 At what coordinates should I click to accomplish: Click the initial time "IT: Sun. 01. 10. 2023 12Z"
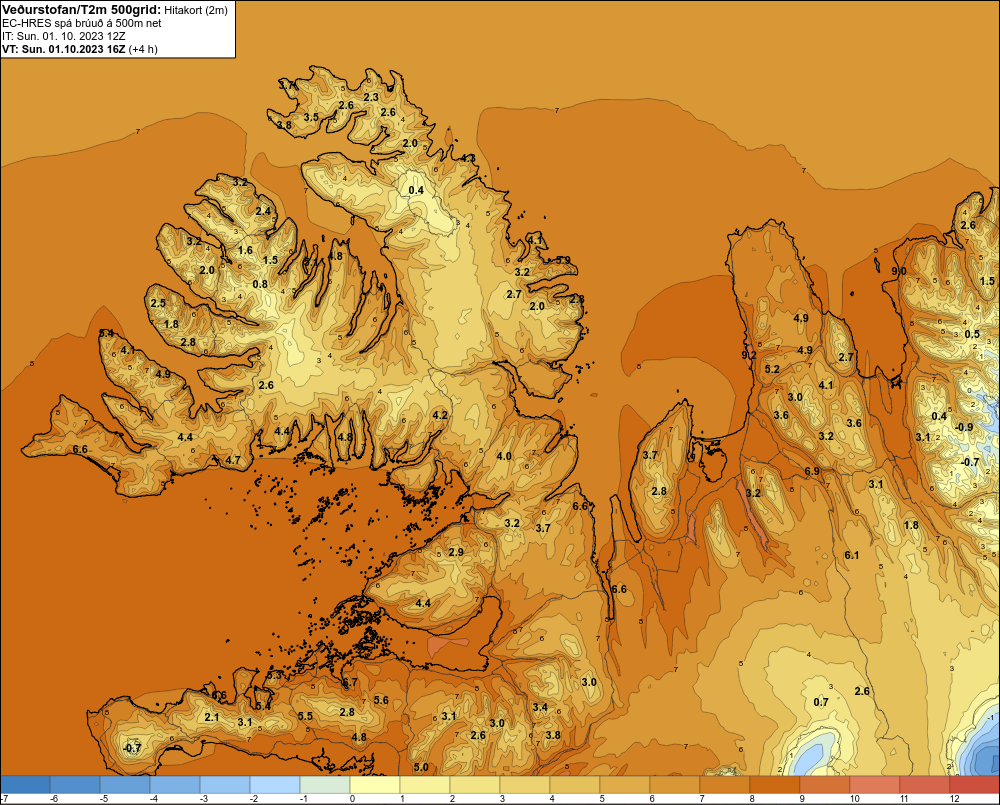64,36
